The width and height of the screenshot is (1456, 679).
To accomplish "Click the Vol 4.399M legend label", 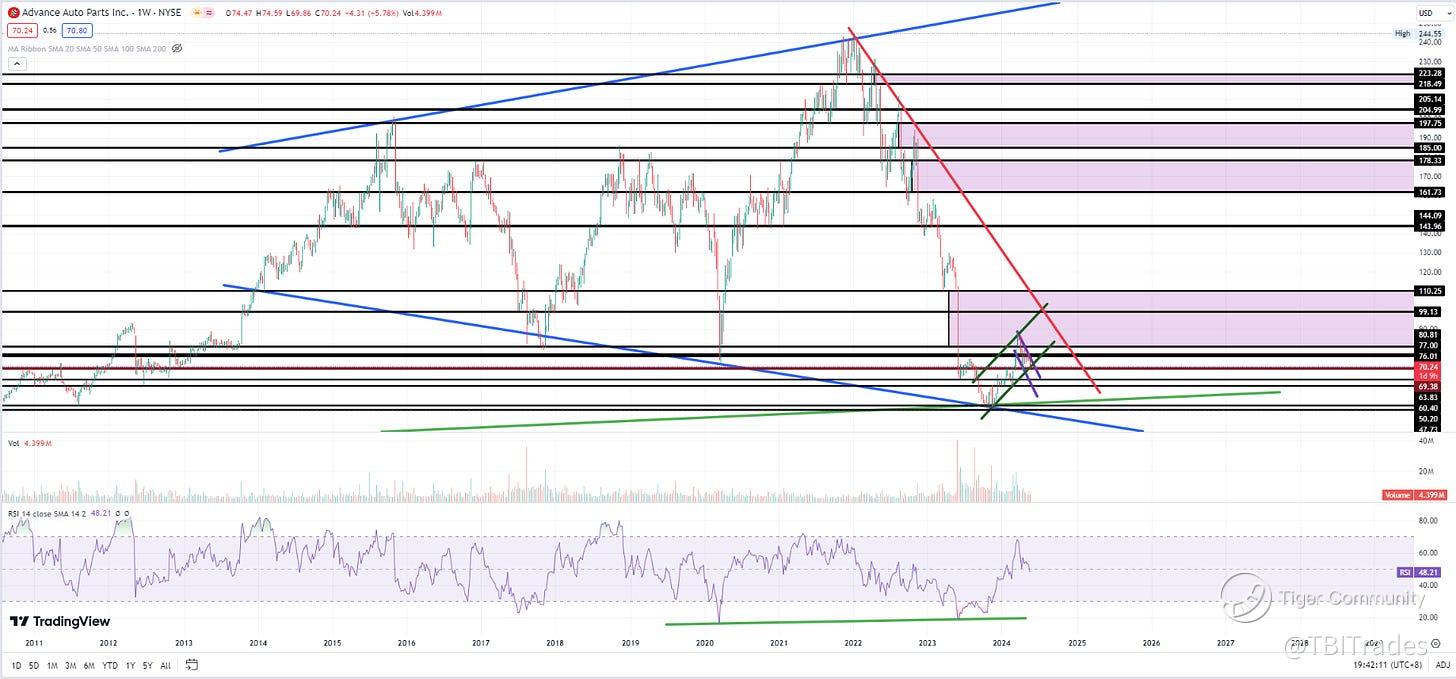I will pos(30,443).
